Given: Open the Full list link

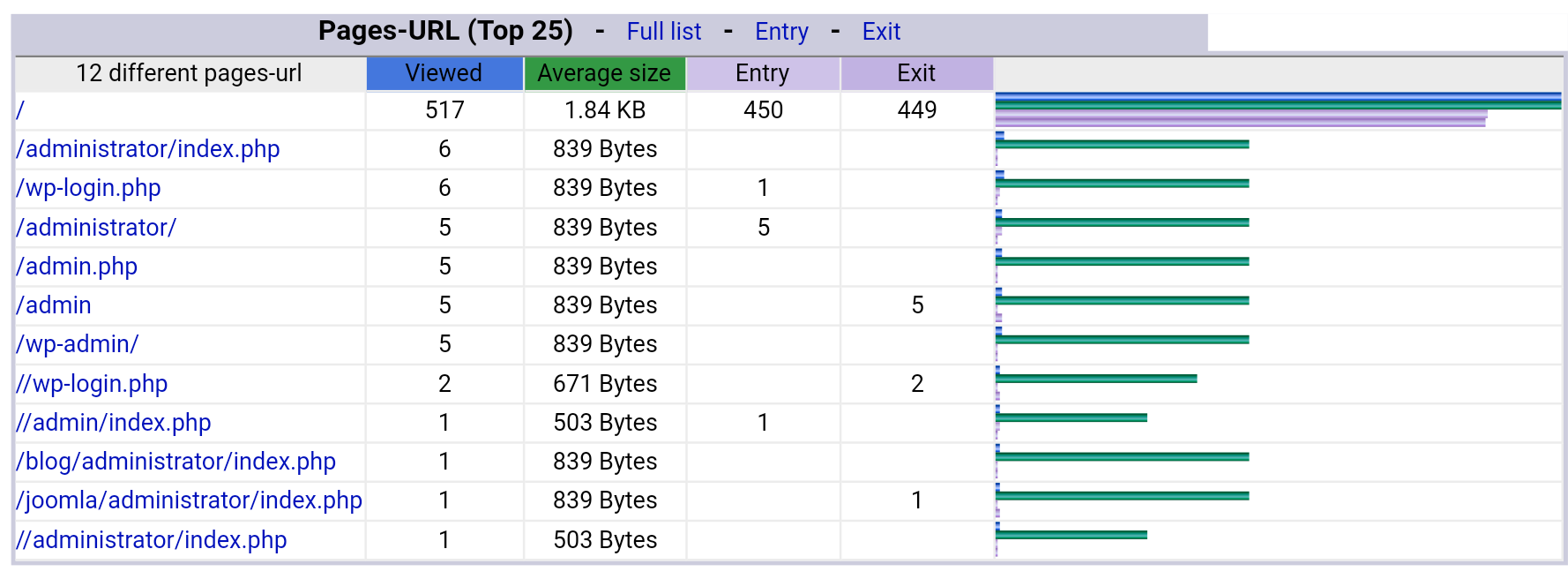Looking at the screenshot, I should click(x=663, y=32).
